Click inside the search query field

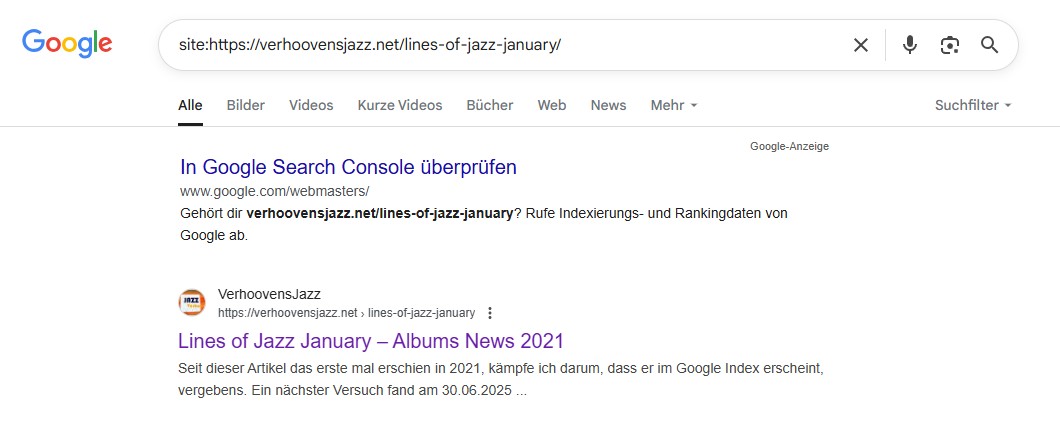click(x=500, y=45)
